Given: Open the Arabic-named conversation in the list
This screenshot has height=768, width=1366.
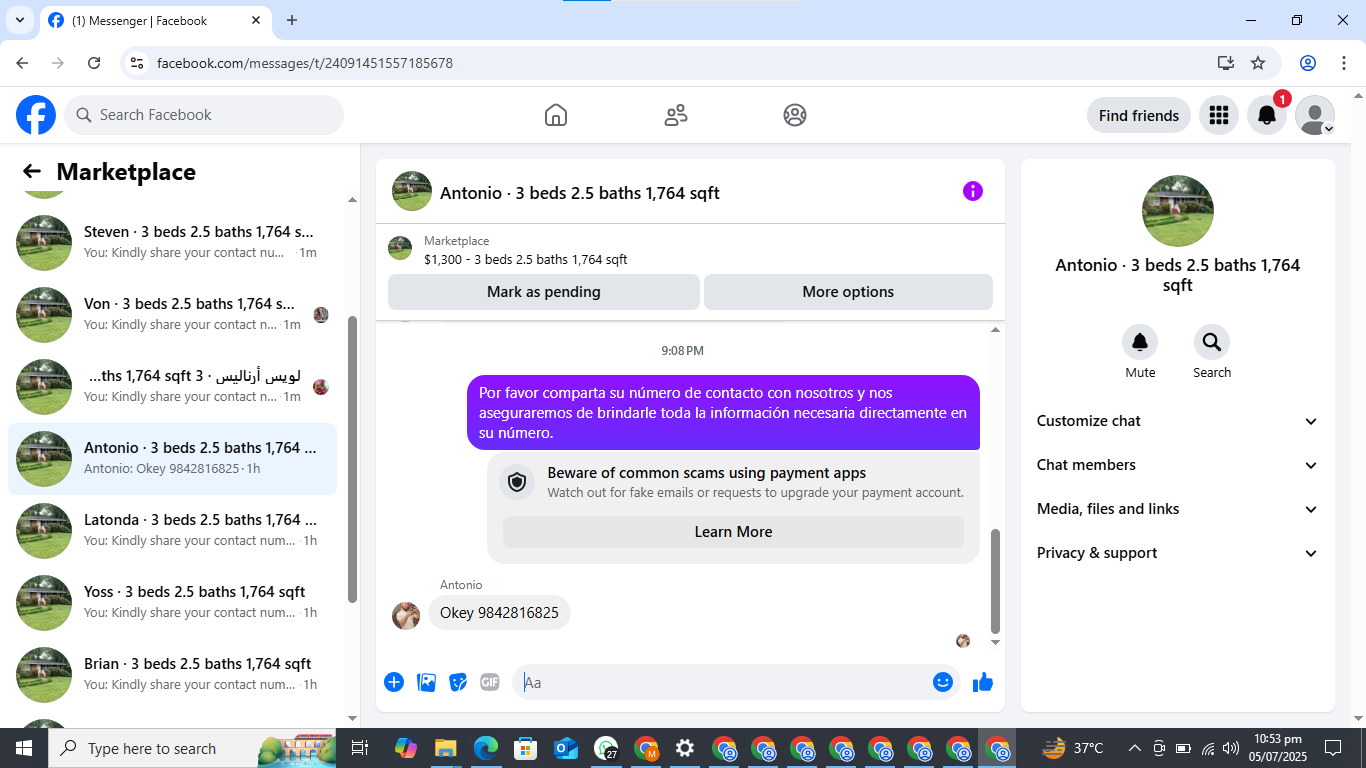Looking at the screenshot, I should pyautogui.click(x=172, y=386).
